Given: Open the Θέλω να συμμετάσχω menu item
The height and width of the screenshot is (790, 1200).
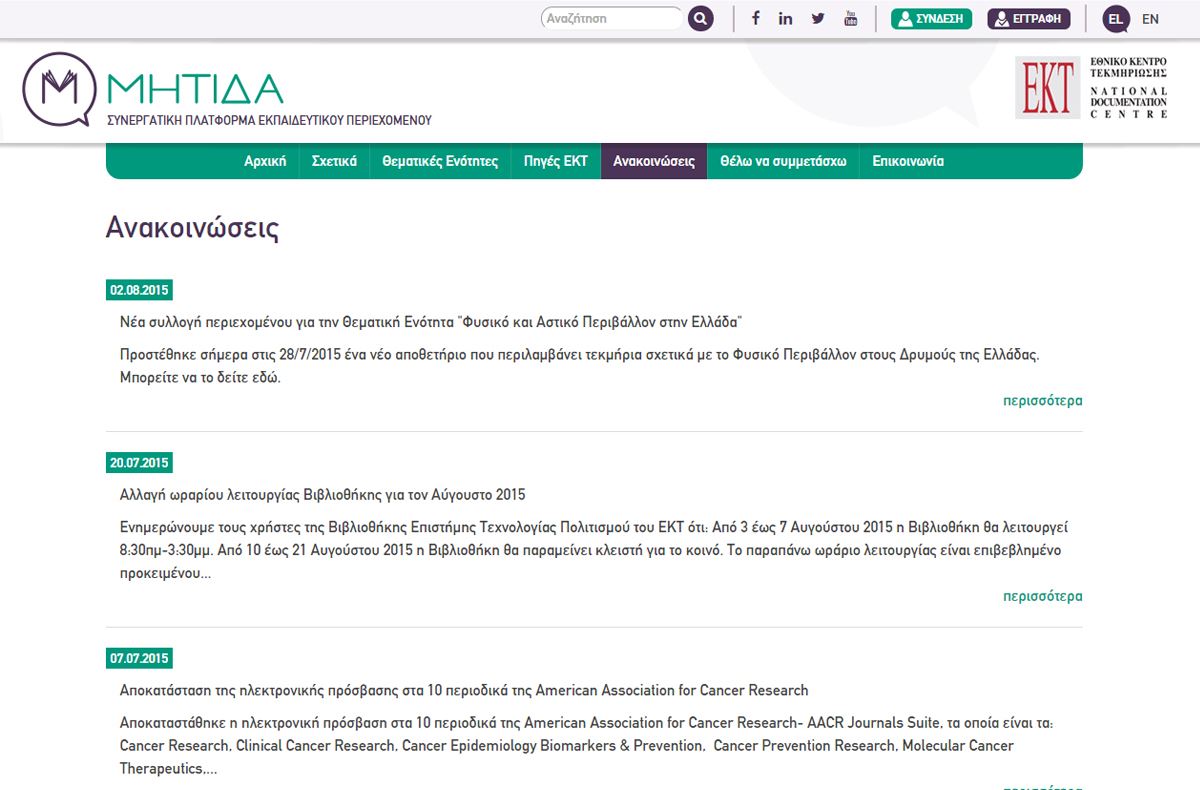Looking at the screenshot, I should coord(783,161).
